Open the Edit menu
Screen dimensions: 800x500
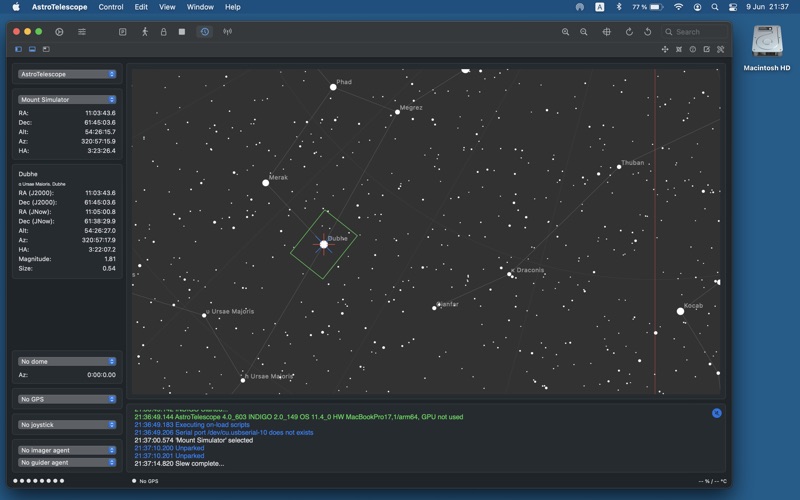(x=141, y=7)
